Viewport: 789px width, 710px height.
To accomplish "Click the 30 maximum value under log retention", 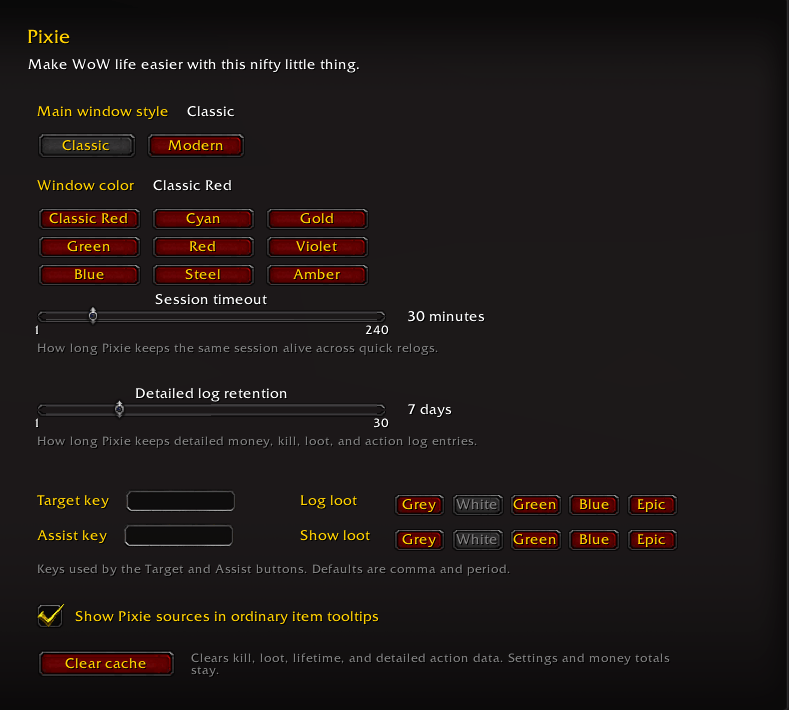I will (x=381, y=423).
